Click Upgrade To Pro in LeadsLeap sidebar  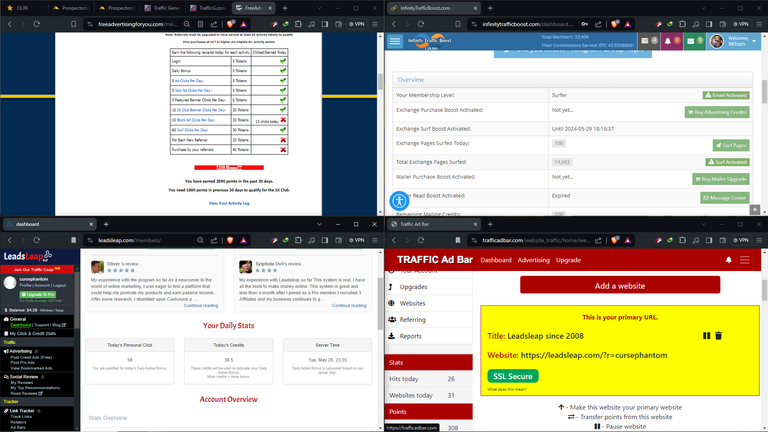click(x=37, y=294)
